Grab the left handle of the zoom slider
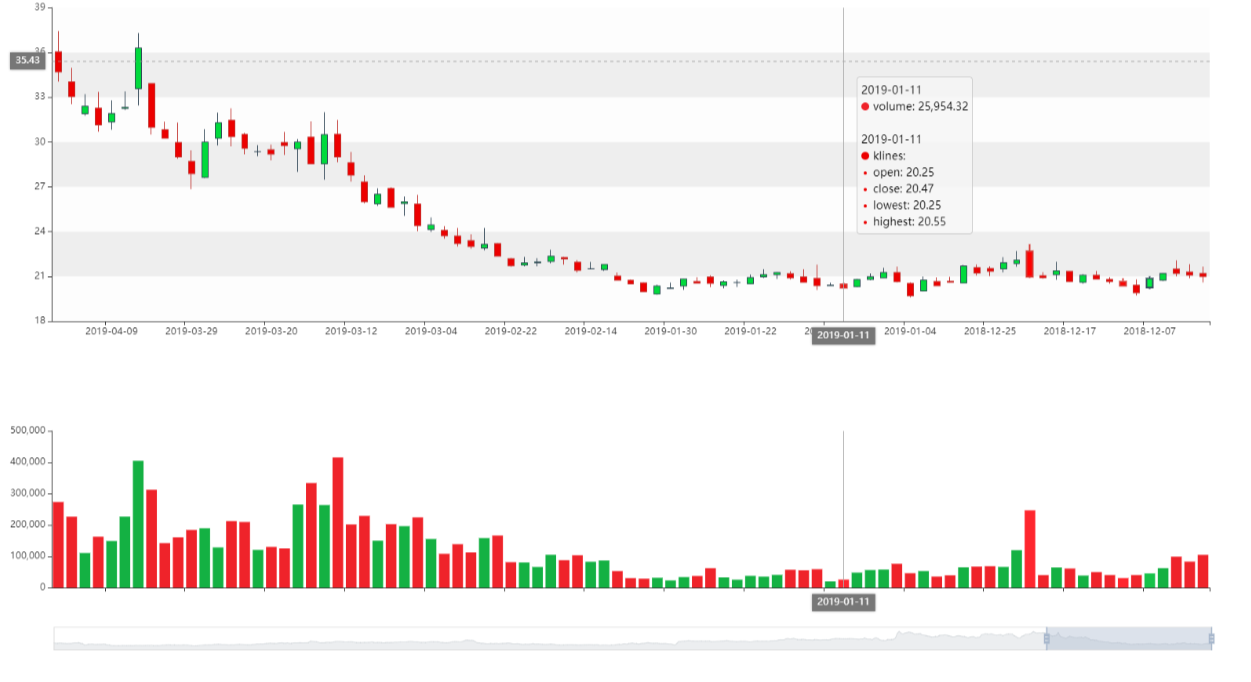The width and height of the screenshot is (1251, 682). click(x=1046, y=639)
